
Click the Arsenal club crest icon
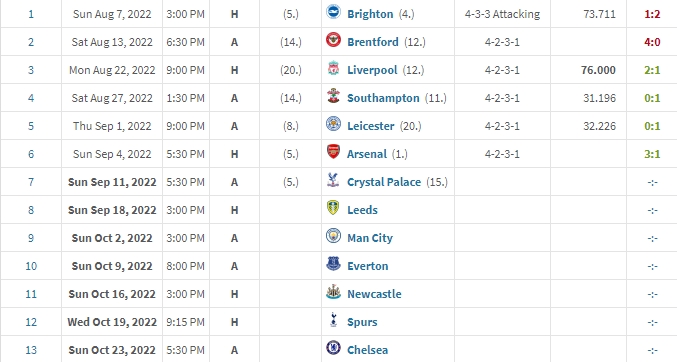click(333, 152)
